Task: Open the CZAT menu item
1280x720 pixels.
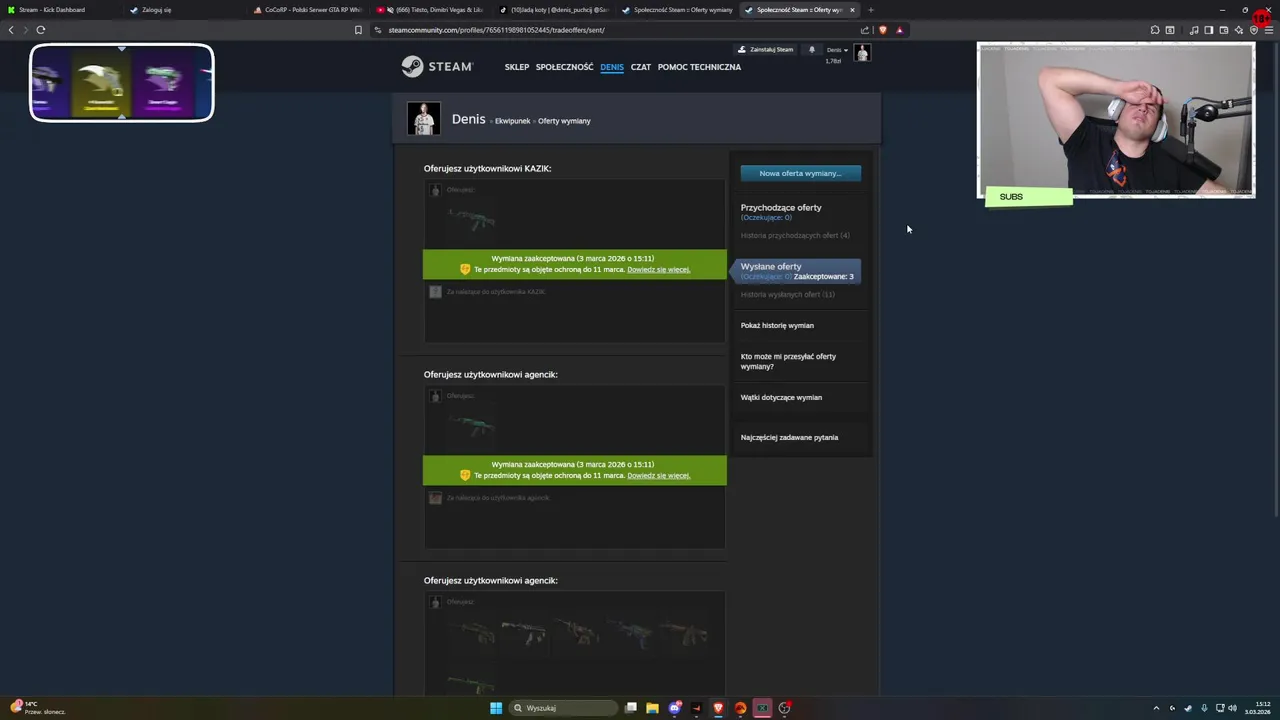Action: coord(641,67)
